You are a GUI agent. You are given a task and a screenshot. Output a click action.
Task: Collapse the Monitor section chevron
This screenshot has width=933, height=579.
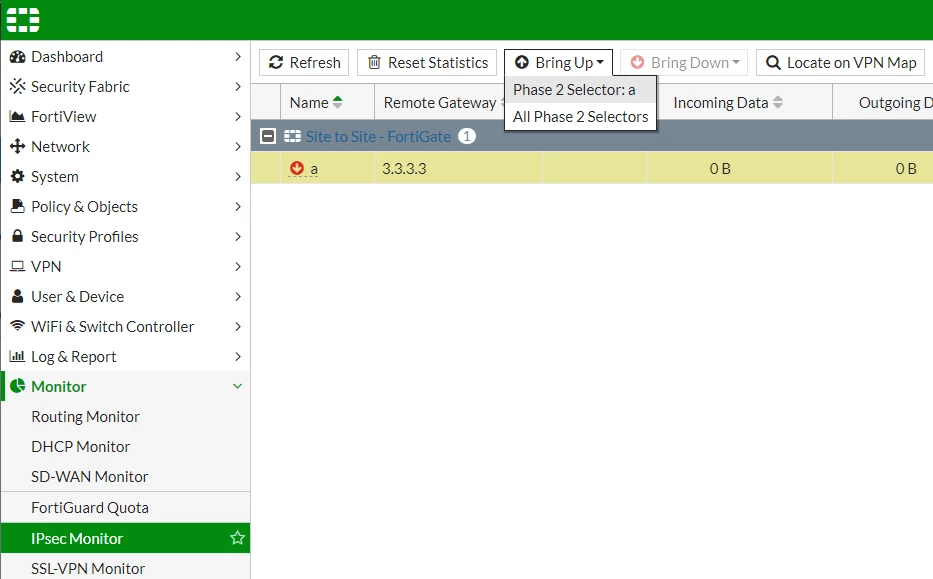coord(237,386)
